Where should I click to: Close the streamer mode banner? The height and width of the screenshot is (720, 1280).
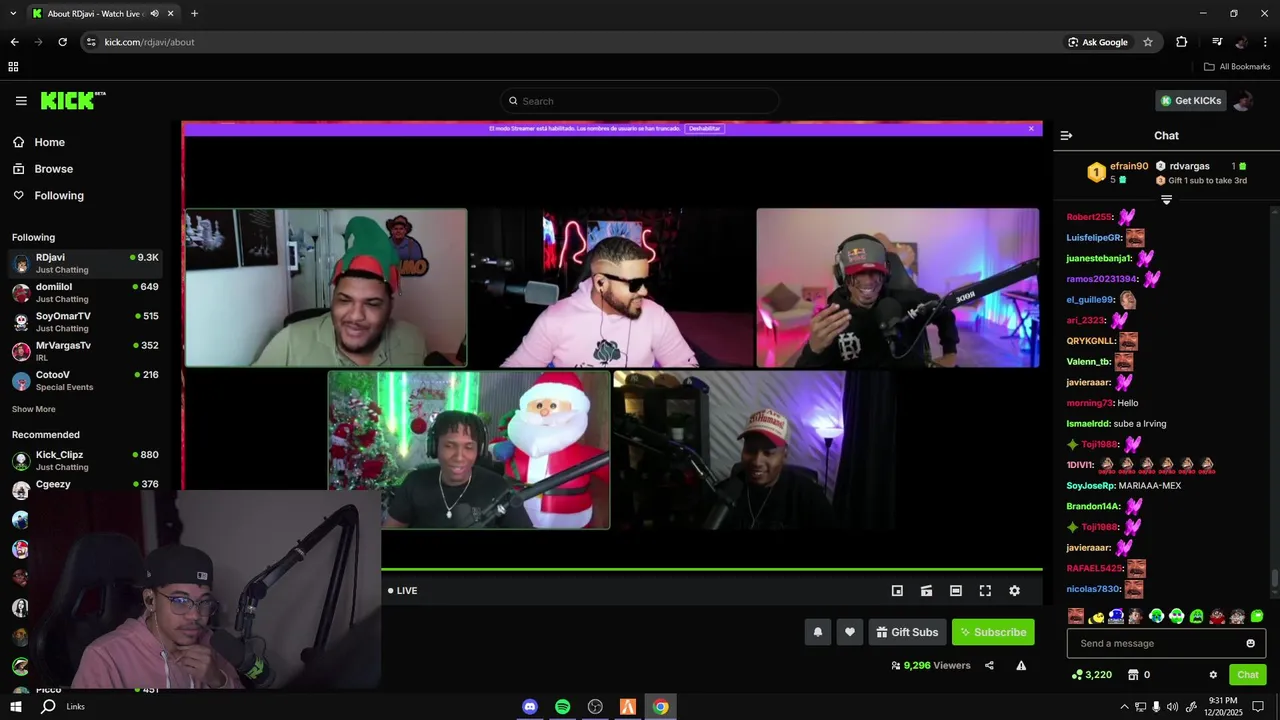(x=1031, y=128)
